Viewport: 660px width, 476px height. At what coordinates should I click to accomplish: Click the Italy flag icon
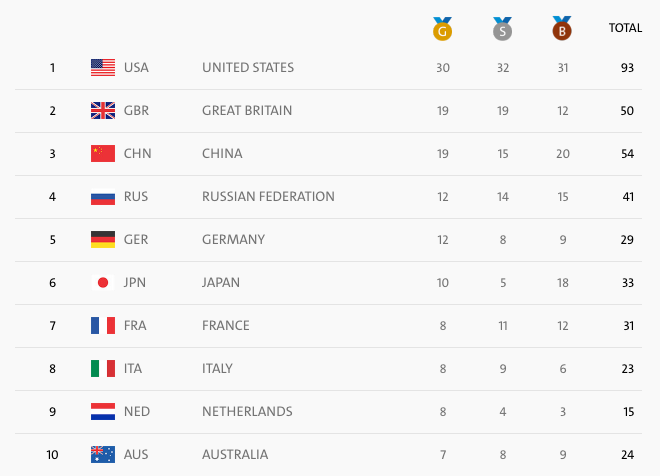coord(103,369)
